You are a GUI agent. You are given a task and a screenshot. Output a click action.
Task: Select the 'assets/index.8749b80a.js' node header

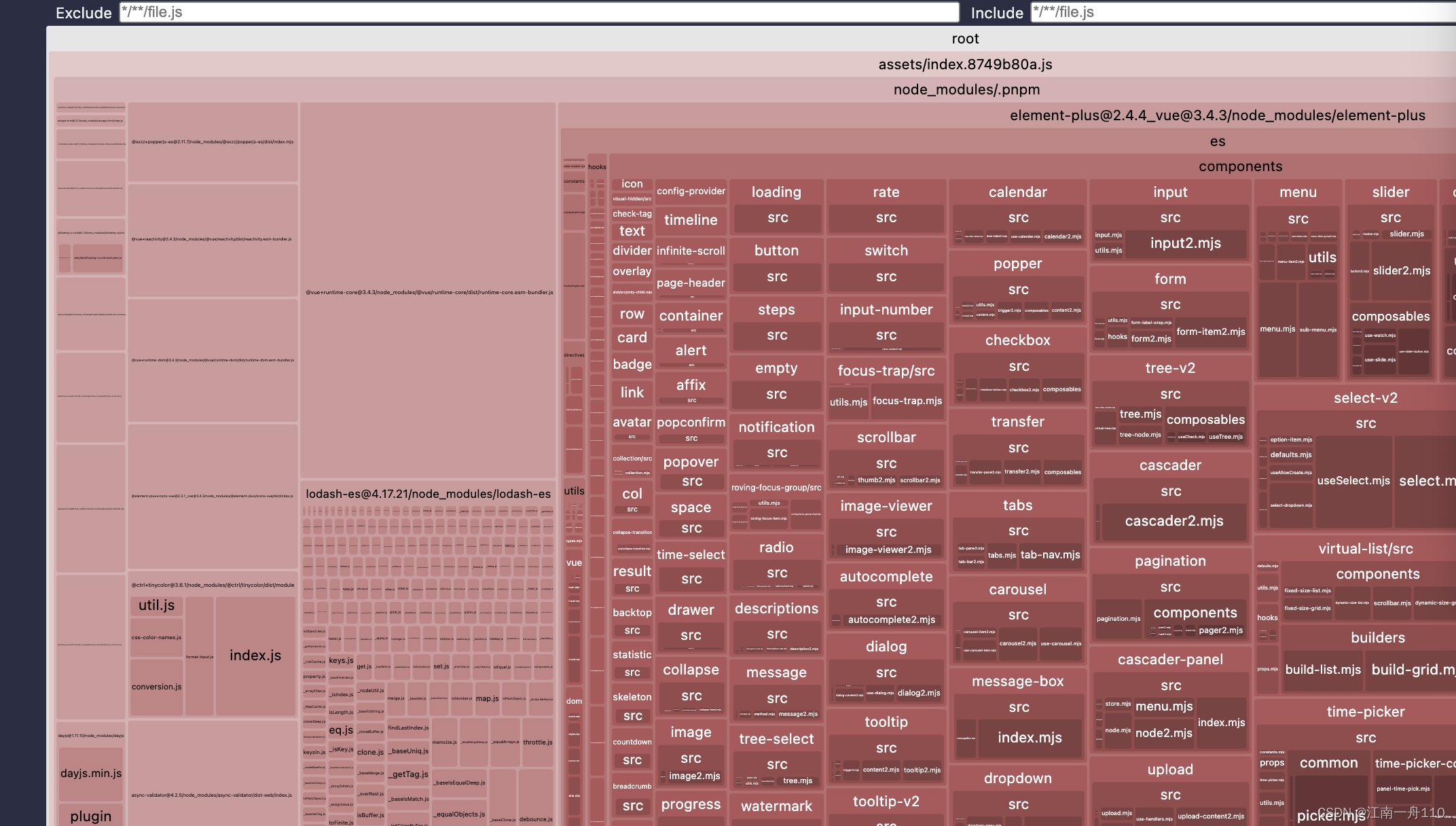pos(965,65)
